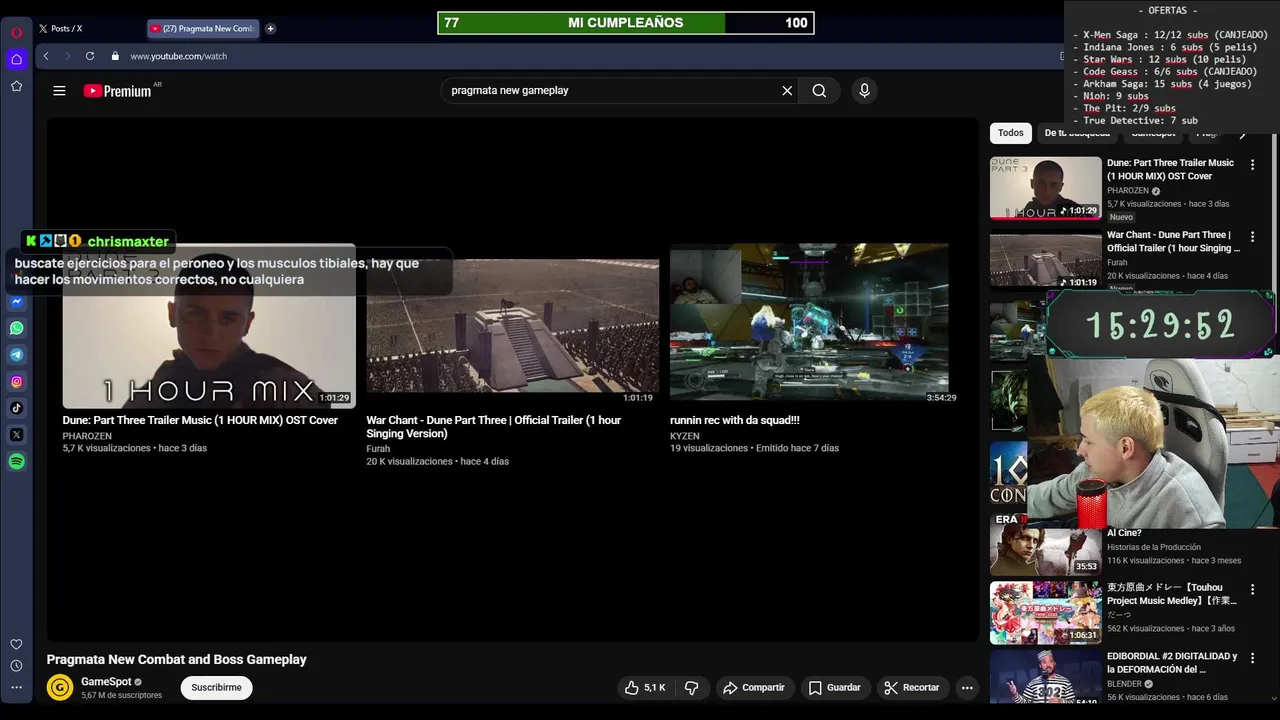1280x720 pixels.
Task: Play end-screen War Chant pyramid thumbnail
Action: (513, 326)
